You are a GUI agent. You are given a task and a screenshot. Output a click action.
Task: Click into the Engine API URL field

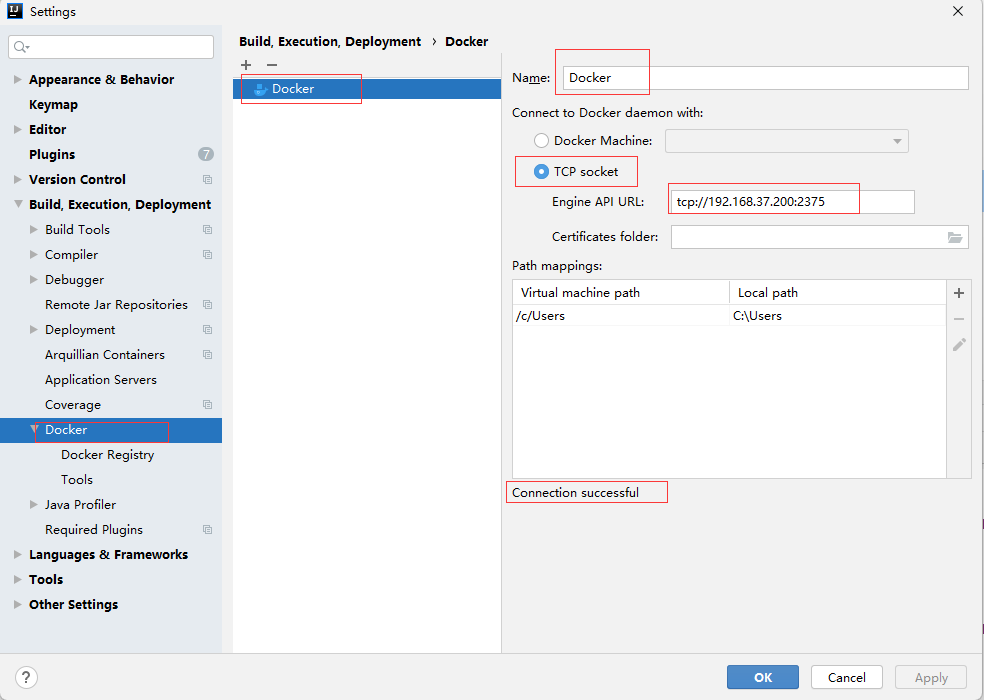pos(793,202)
